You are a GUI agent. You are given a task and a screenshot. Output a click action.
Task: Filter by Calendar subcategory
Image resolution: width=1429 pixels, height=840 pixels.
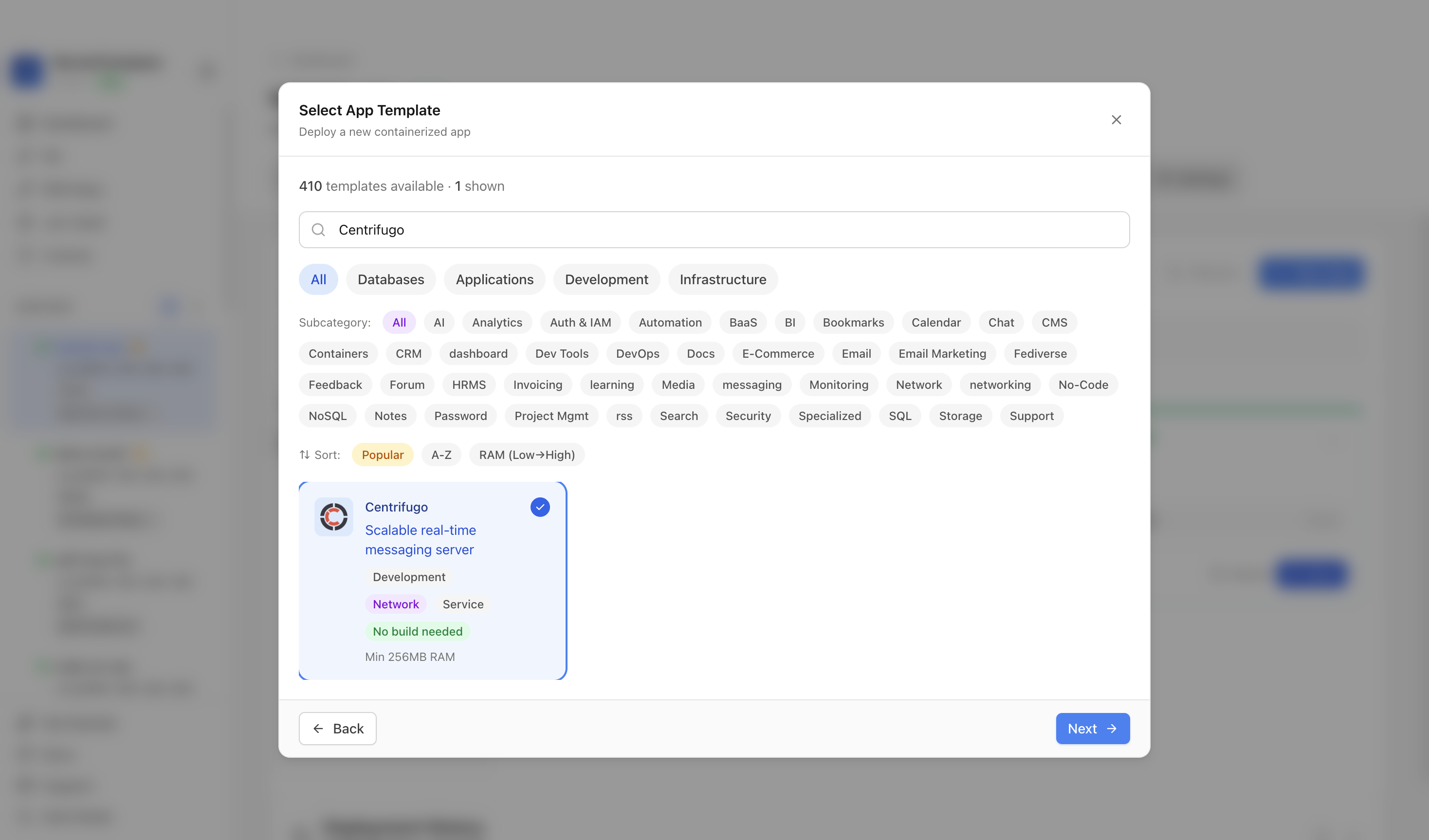935,322
